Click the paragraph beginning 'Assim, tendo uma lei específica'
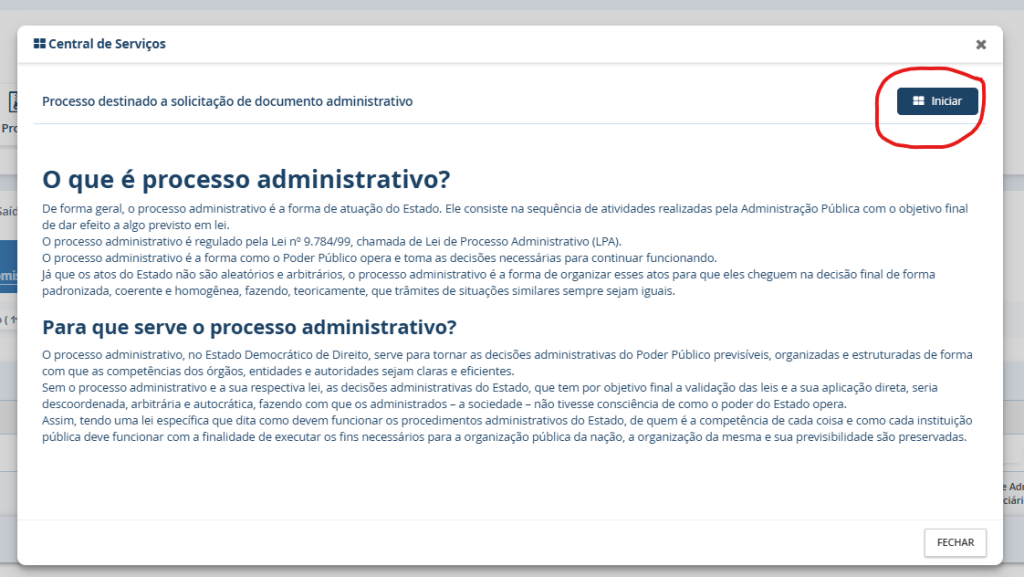The height and width of the screenshot is (577, 1024). (x=507, y=429)
